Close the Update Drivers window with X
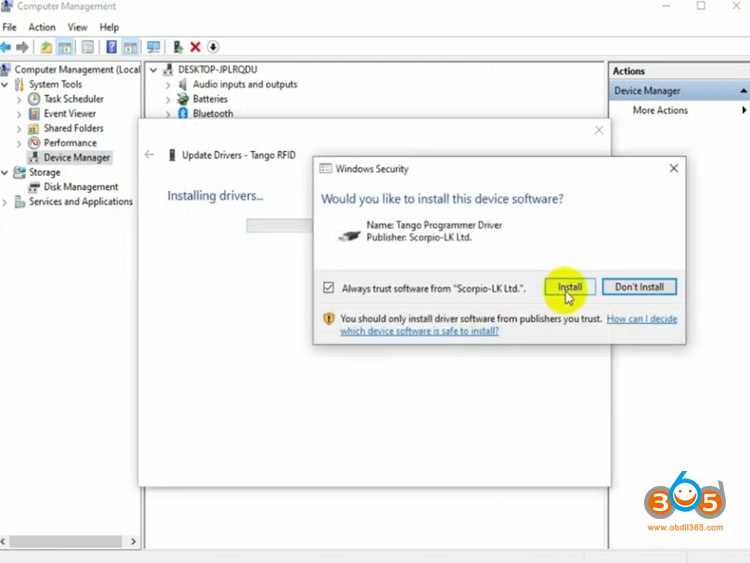The width and height of the screenshot is (750, 563). coord(598,130)
